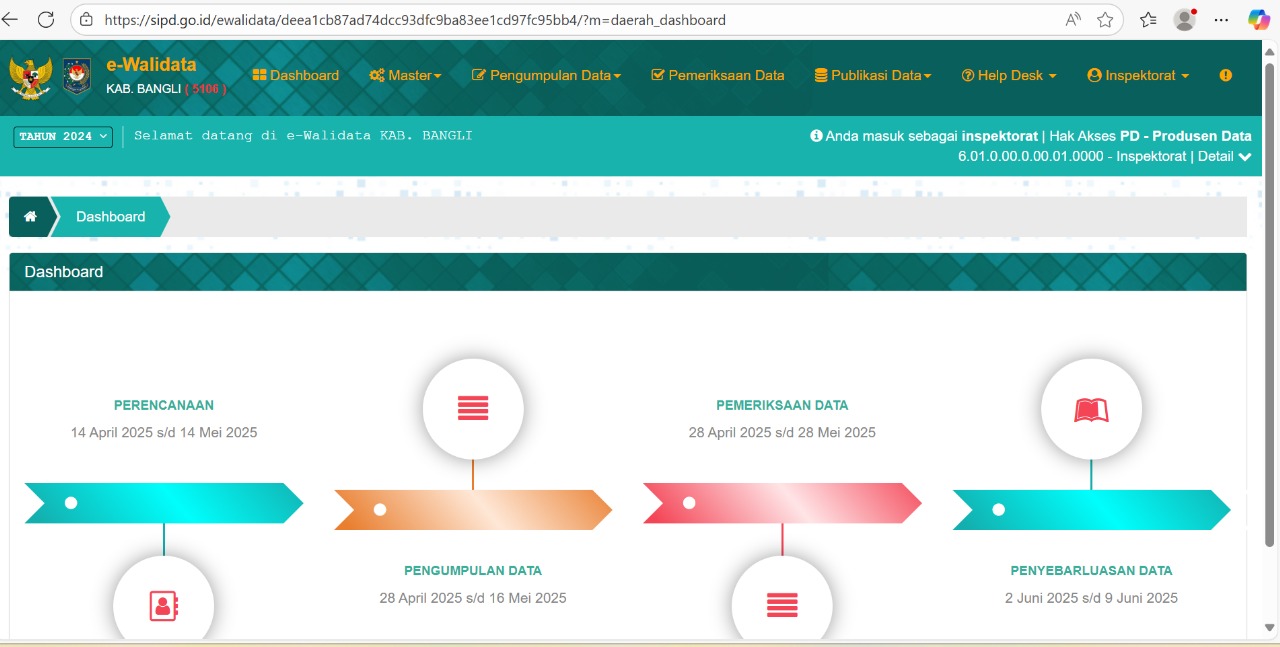Select the Pemeriksaan Data checkmark icon
Viewport: 1280px width, 647px height.
[658, 75]
